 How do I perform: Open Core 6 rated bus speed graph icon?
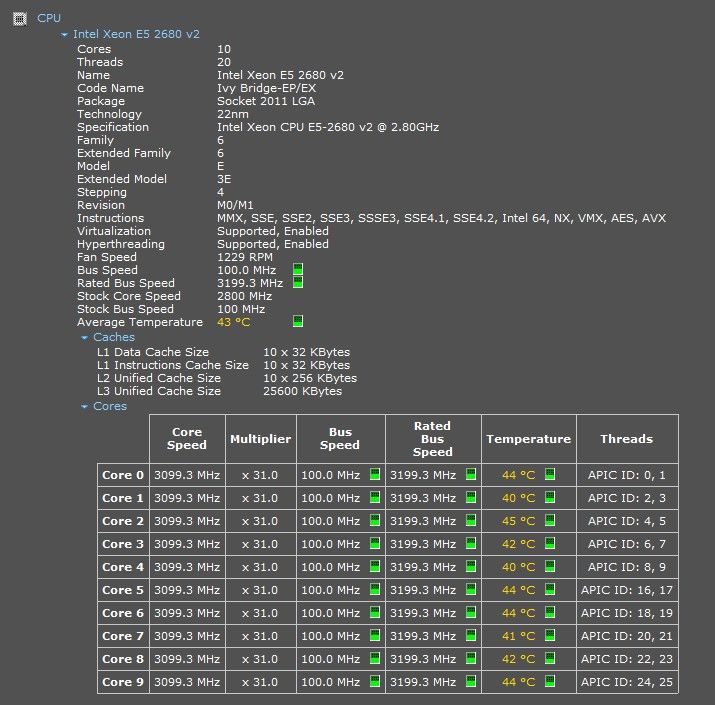click(471, 612)
